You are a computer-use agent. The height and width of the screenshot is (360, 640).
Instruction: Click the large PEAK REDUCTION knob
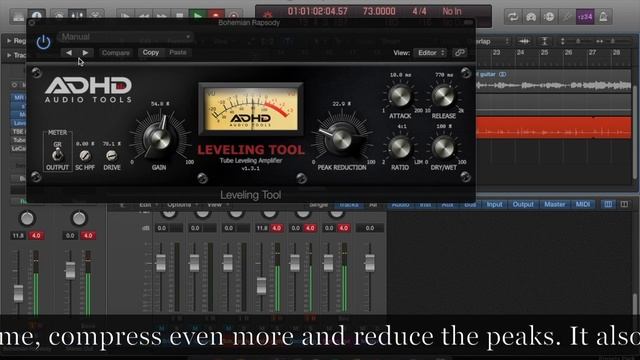point(342,139)
